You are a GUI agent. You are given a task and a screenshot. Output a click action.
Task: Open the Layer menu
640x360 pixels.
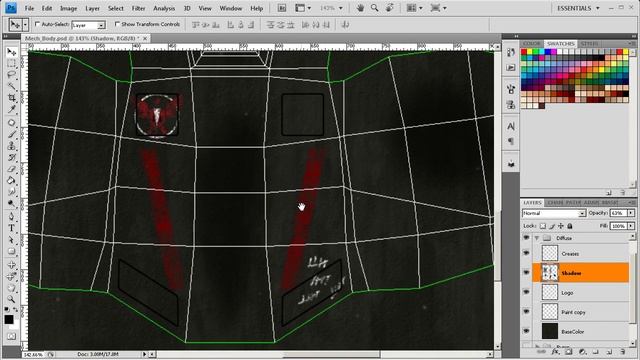coord(92,8)
